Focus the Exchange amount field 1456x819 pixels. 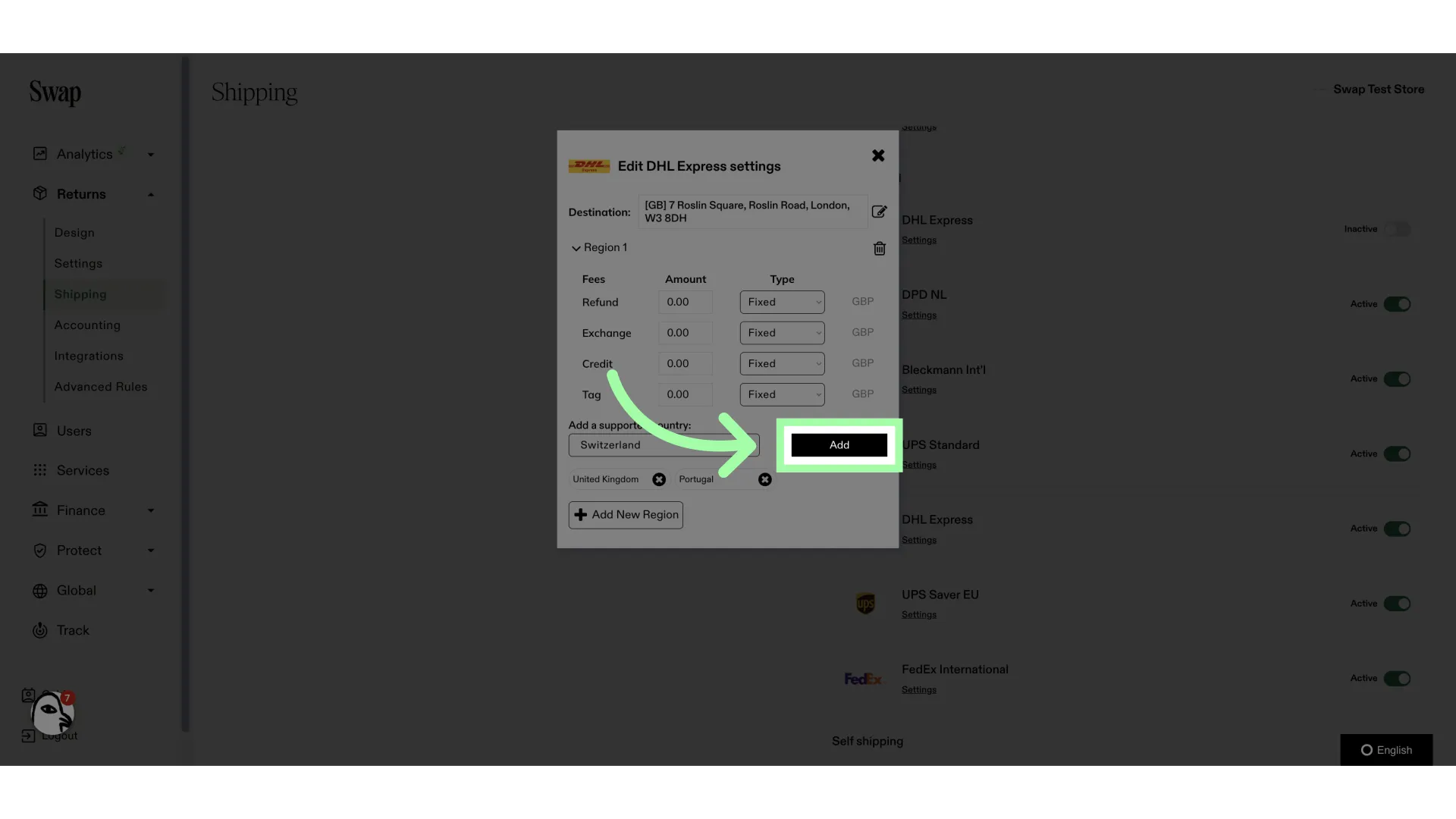point(686,333)
